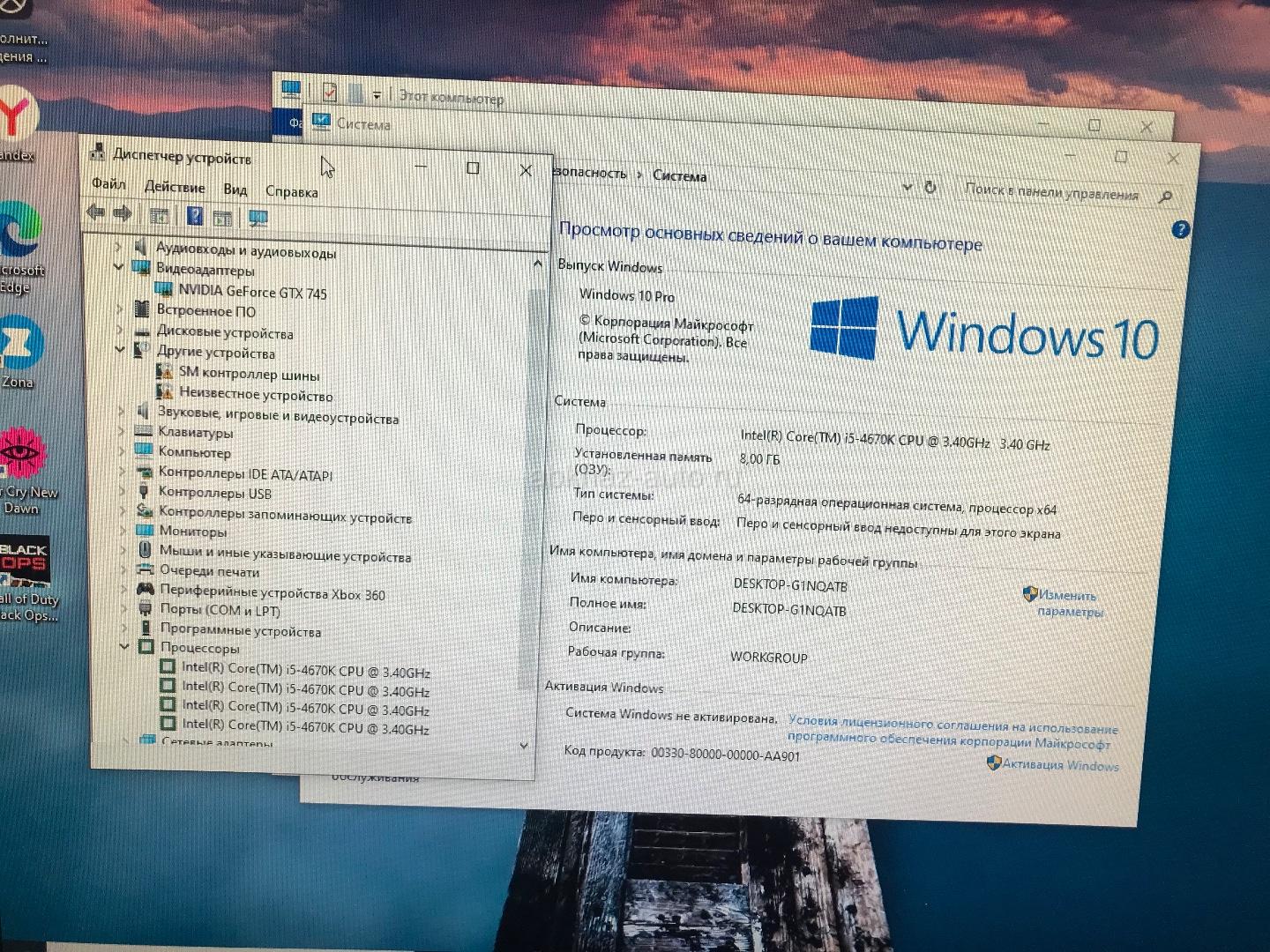The width and height of the screenshot is (1270, 952).
Task: Open the Действие menu
Action: click(x=175, y=188)
